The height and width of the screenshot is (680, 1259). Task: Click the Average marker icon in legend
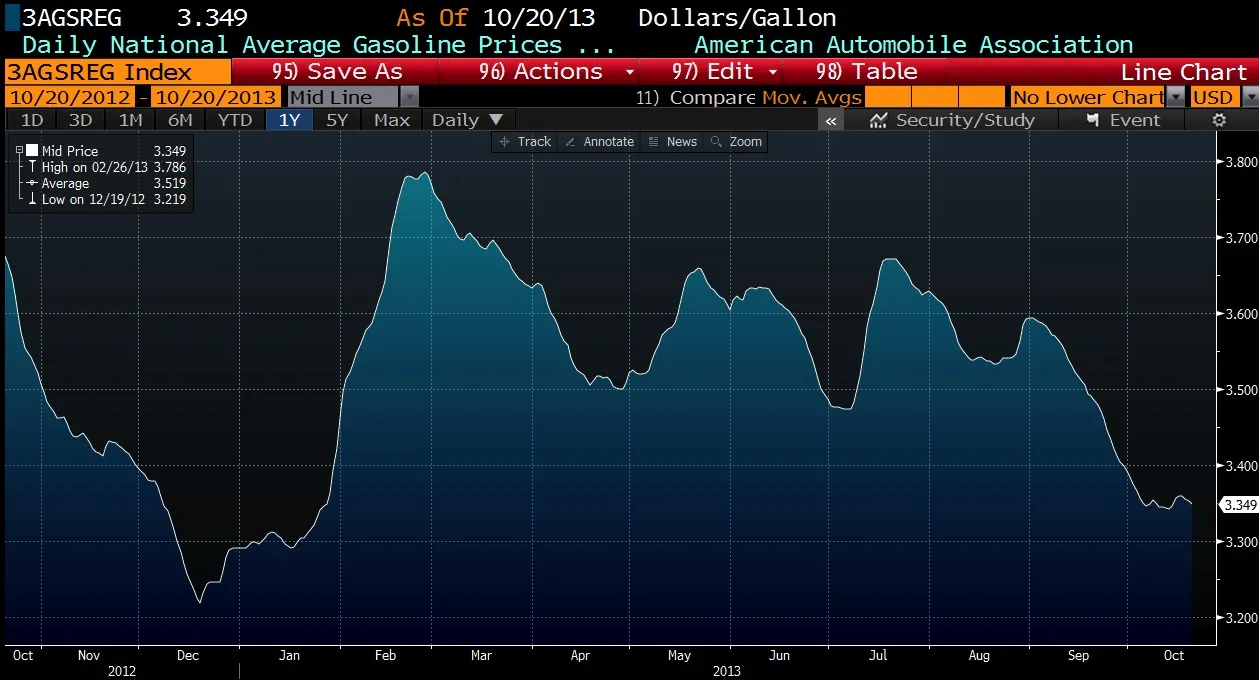pos(32,183)
